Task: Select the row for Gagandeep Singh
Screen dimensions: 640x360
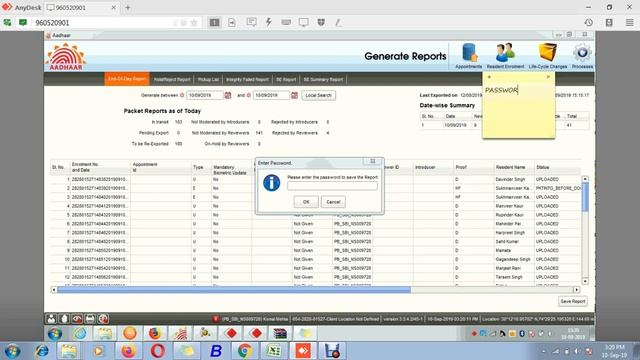Action: [315, 259]
